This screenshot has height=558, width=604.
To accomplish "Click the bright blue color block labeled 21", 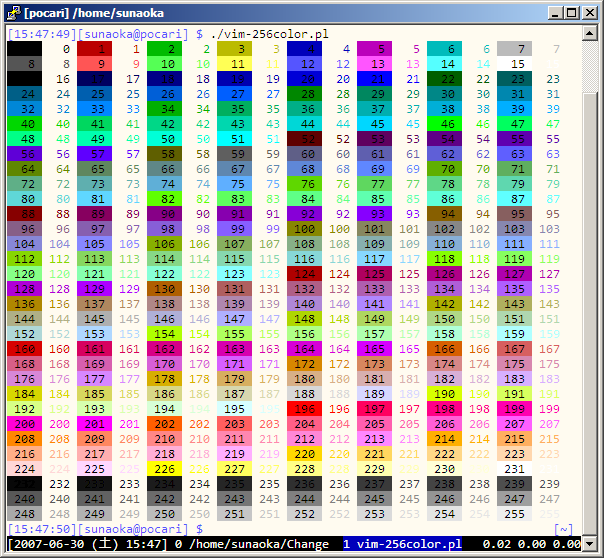I will (374, 79).
